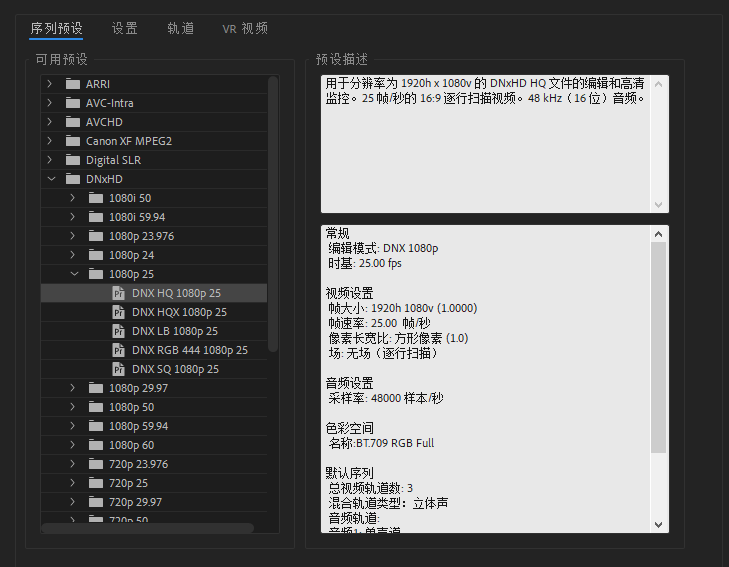This screenshot has width=729, height=567.
Task: Click the Digital SLR folder icon
Action: tap(73, 160)
